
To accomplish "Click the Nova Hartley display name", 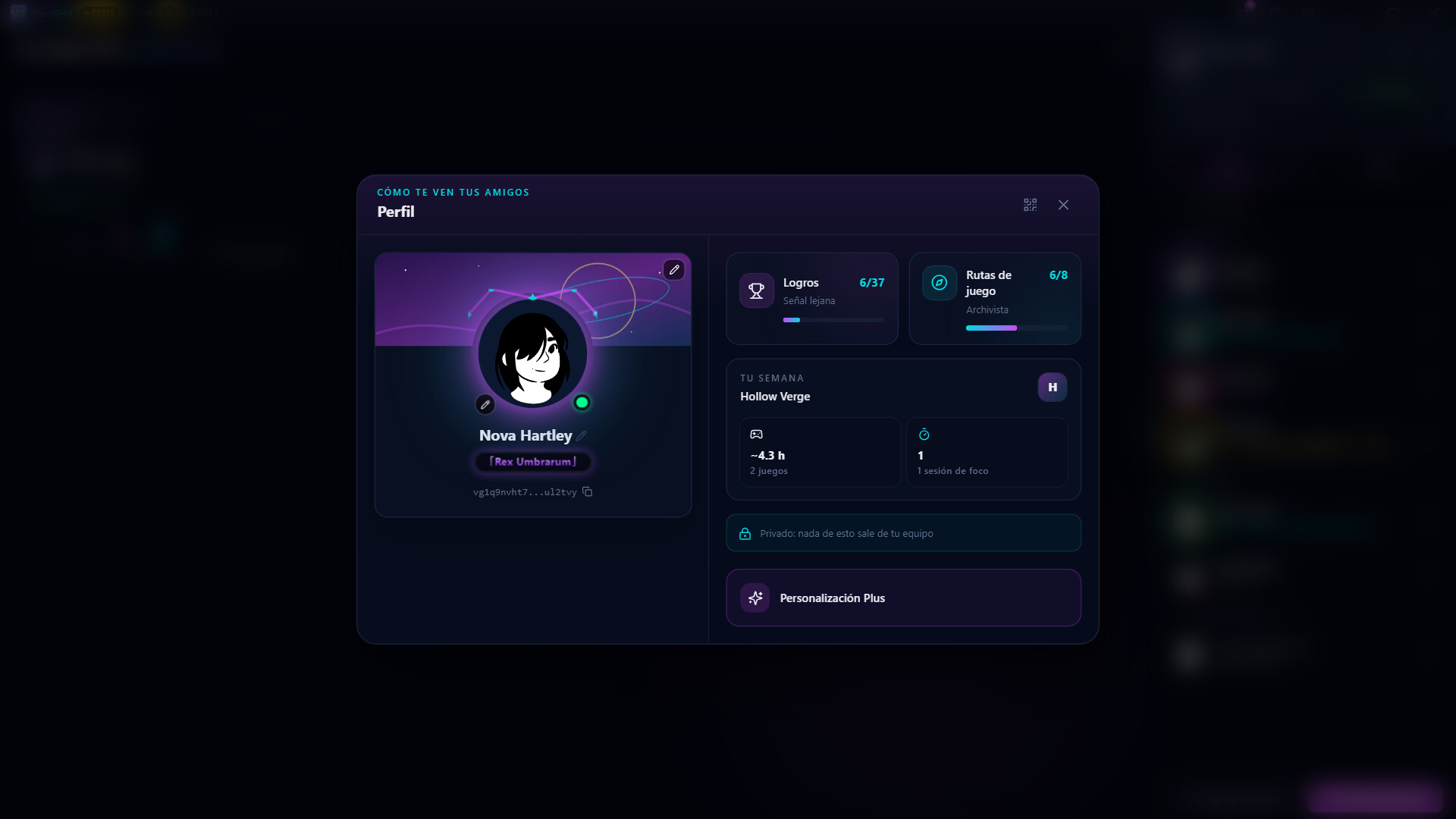I will click(526, 436).
